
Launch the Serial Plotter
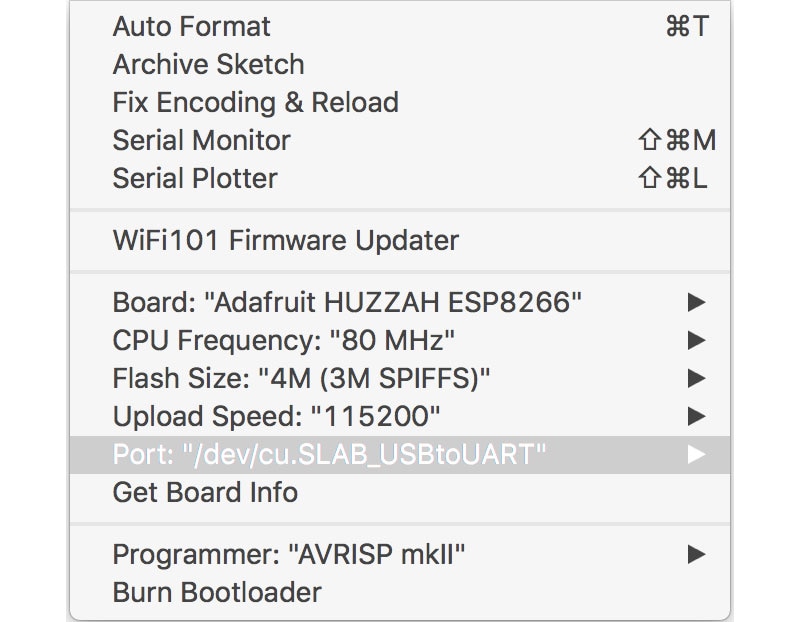tap(195, 179)
